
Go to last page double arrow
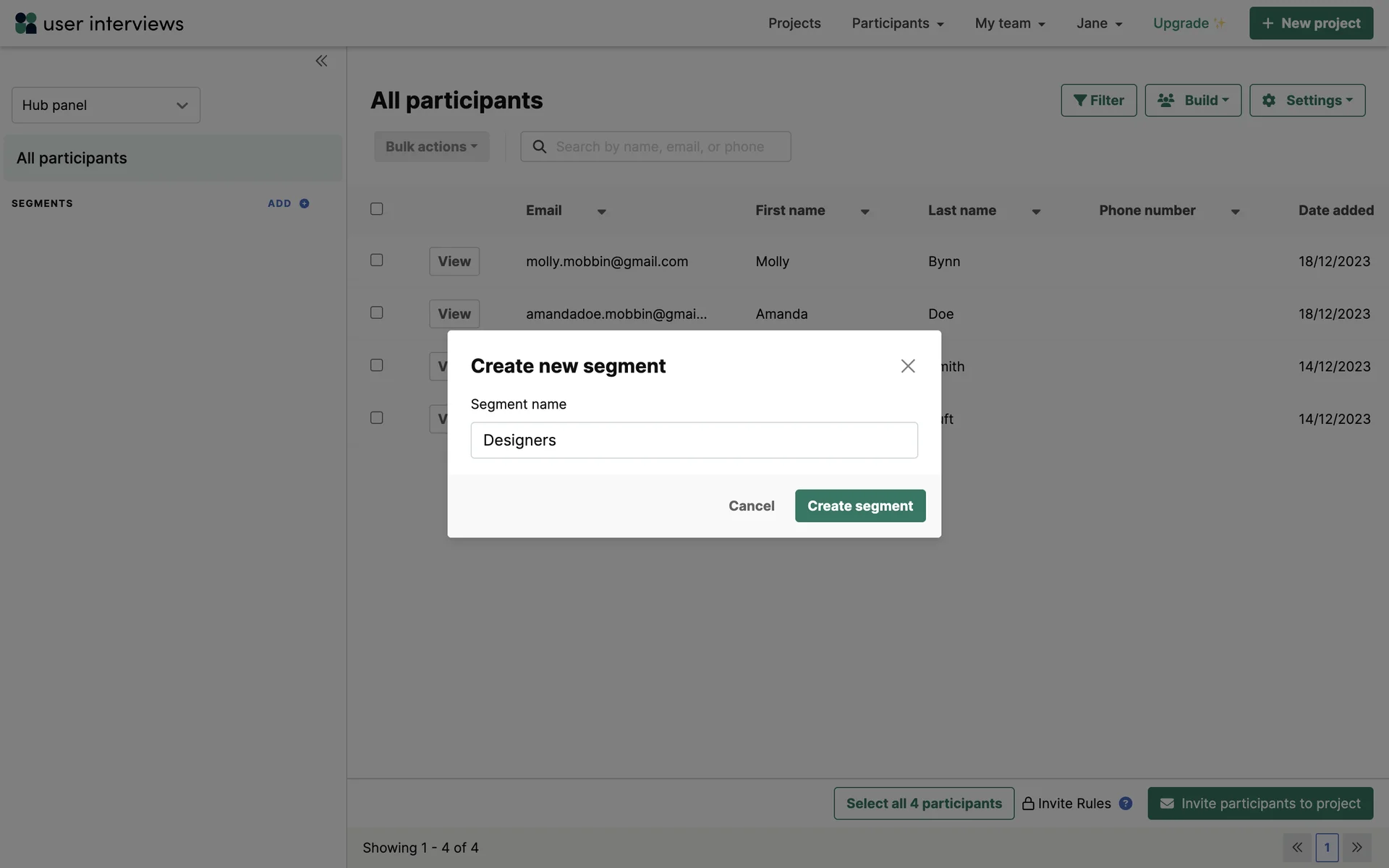pyautogui.click(x=1357, y=847)
